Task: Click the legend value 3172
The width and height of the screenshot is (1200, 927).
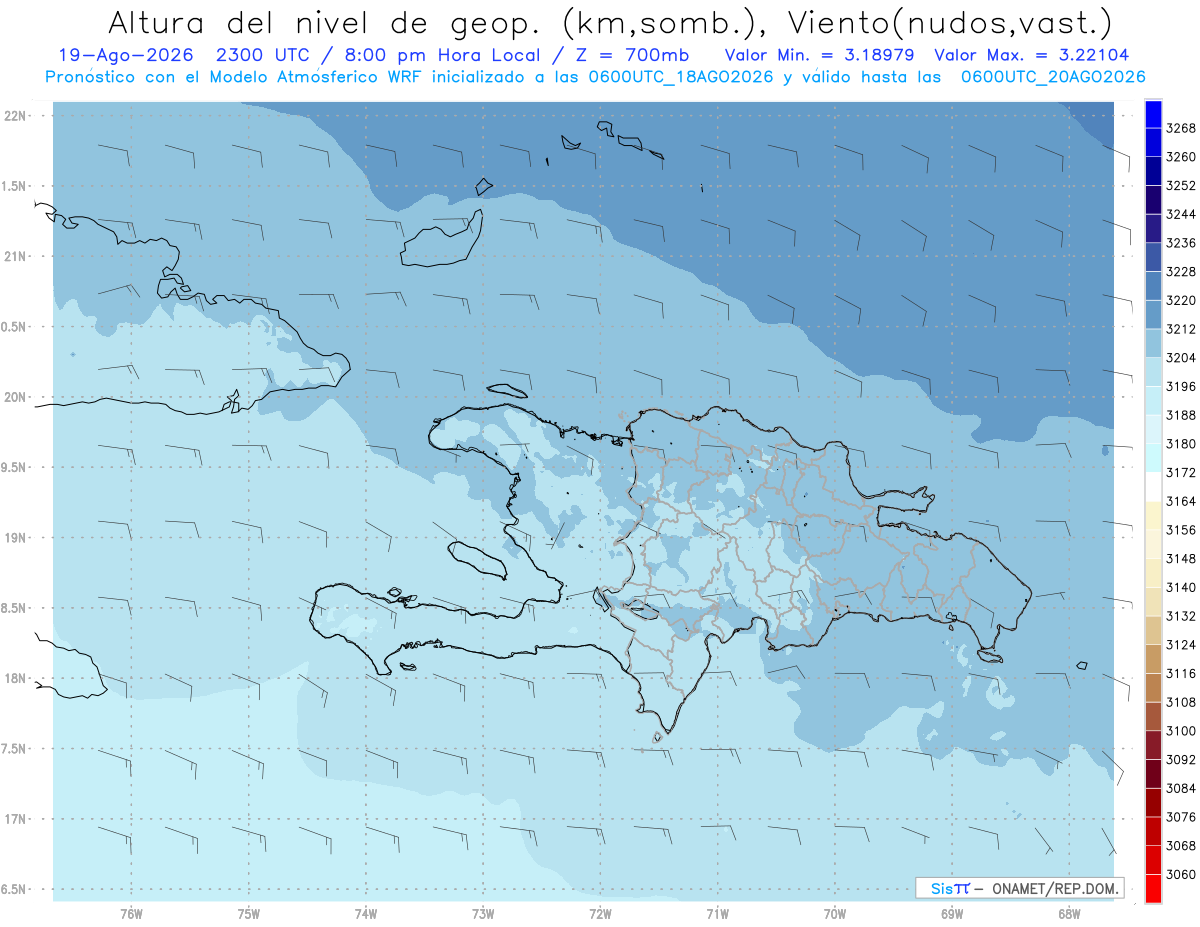Action: (1181, 472)
